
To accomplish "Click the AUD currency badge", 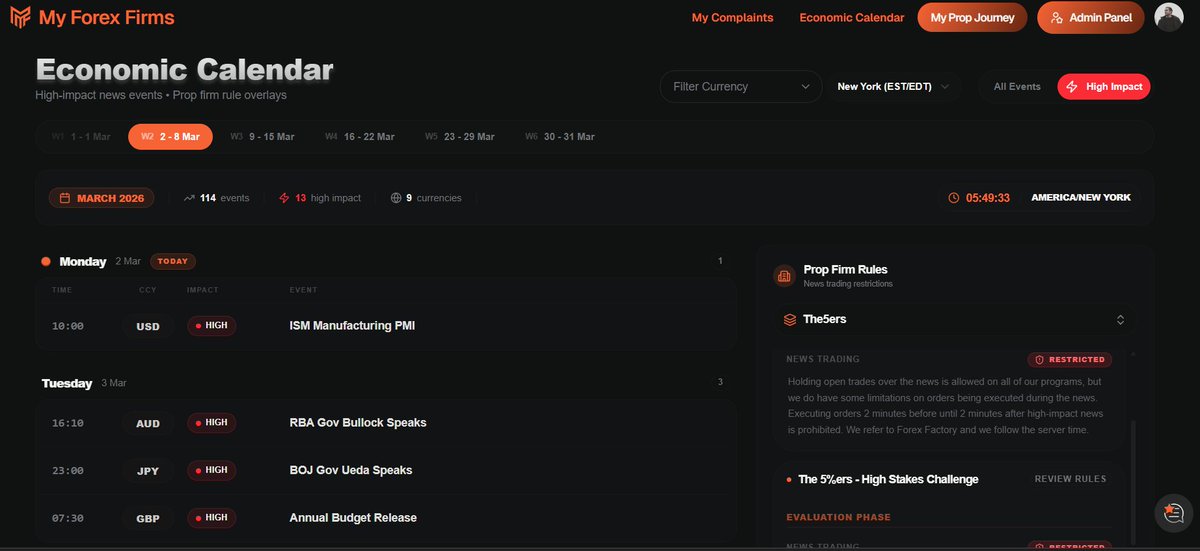I will [148, 423].
